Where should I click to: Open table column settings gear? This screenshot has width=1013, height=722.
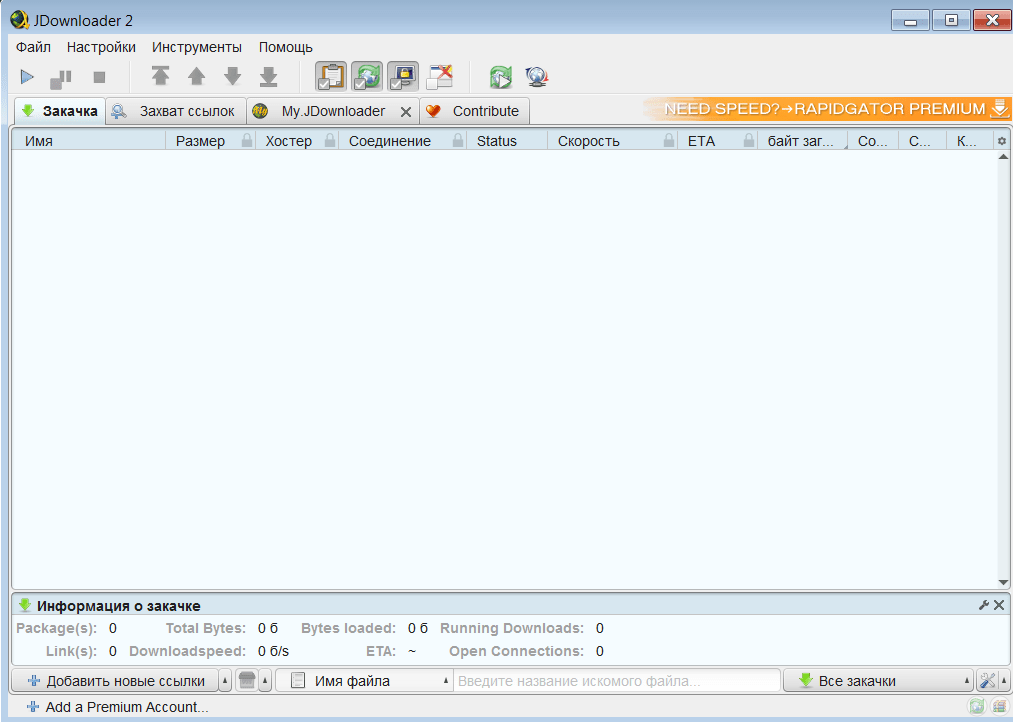click(x=1001, y=141)
